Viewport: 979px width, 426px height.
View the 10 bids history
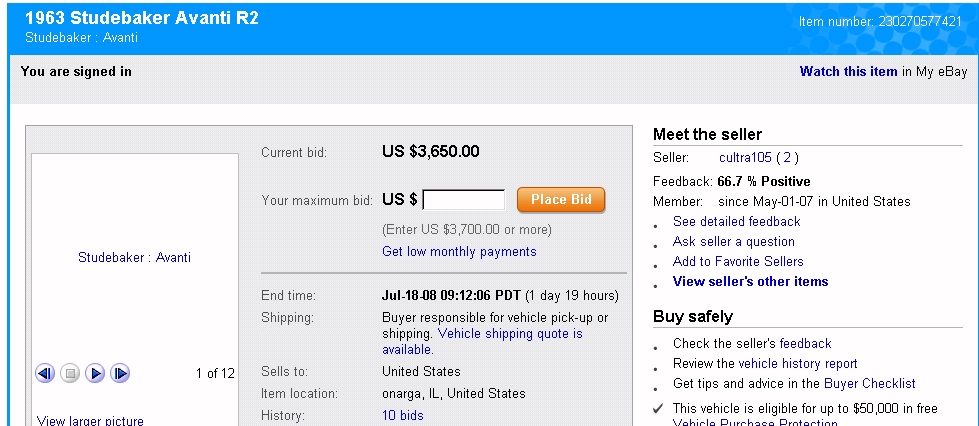pyautogui.click(x=402, y=415)
